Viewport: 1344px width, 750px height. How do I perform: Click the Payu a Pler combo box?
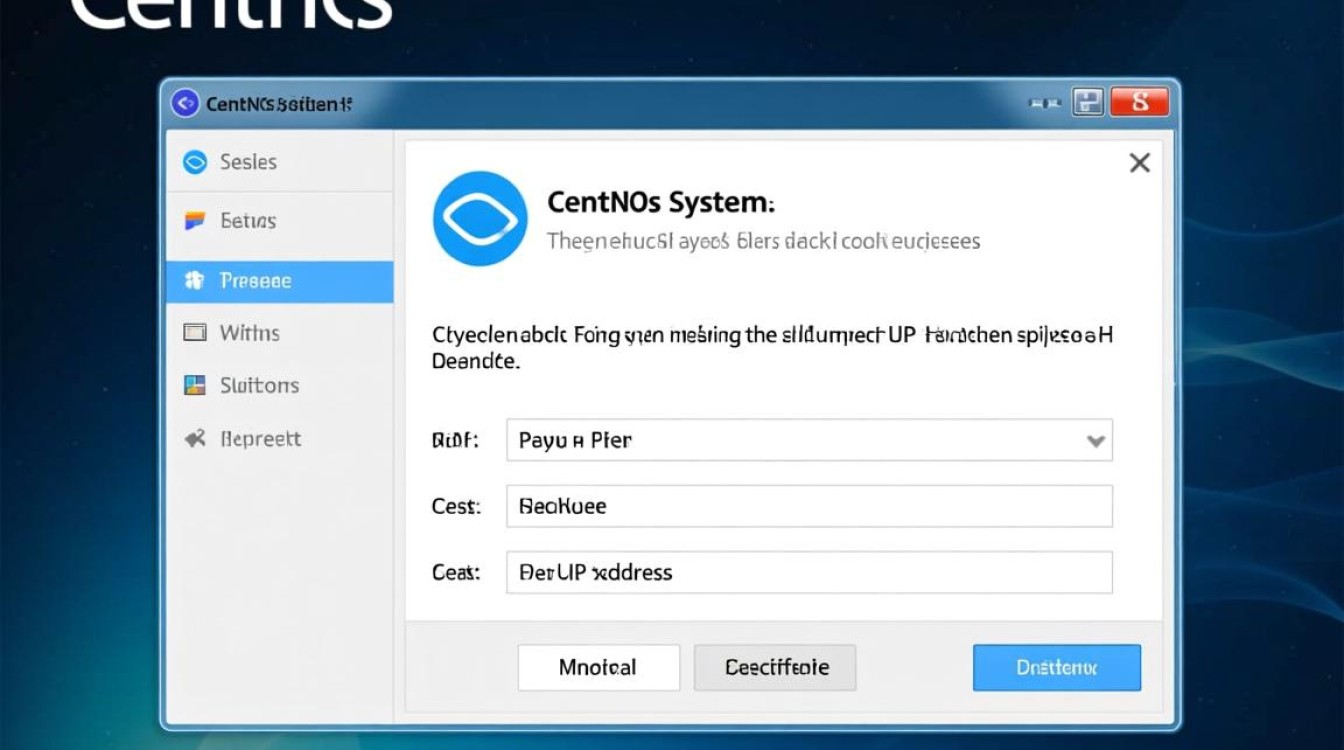809,440
